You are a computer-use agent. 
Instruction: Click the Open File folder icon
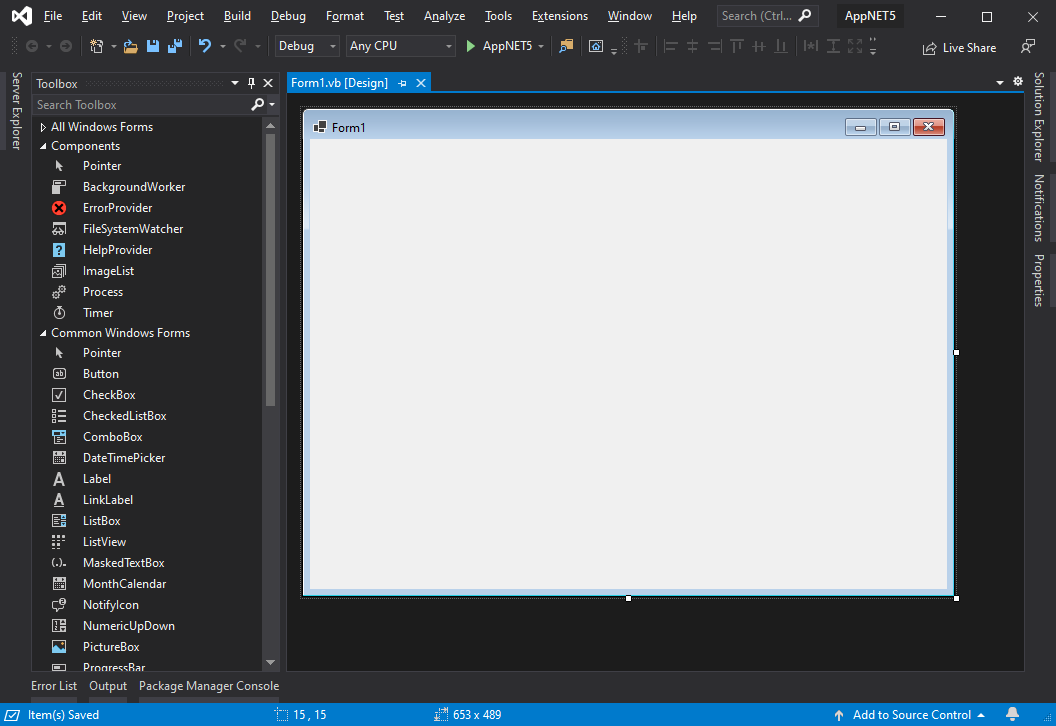[131, 46]
